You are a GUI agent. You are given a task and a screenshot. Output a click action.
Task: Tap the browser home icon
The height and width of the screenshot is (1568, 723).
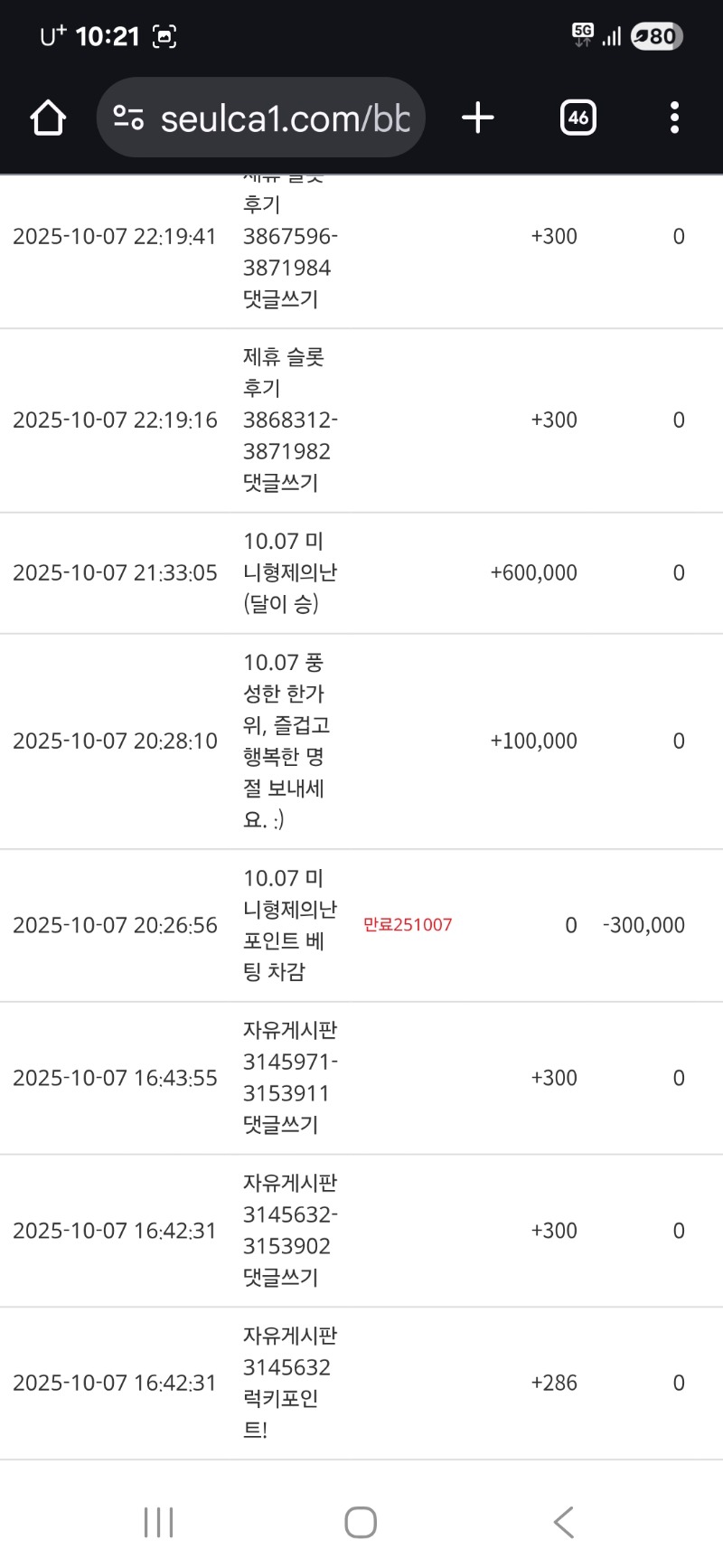click(x=48, y=118)
